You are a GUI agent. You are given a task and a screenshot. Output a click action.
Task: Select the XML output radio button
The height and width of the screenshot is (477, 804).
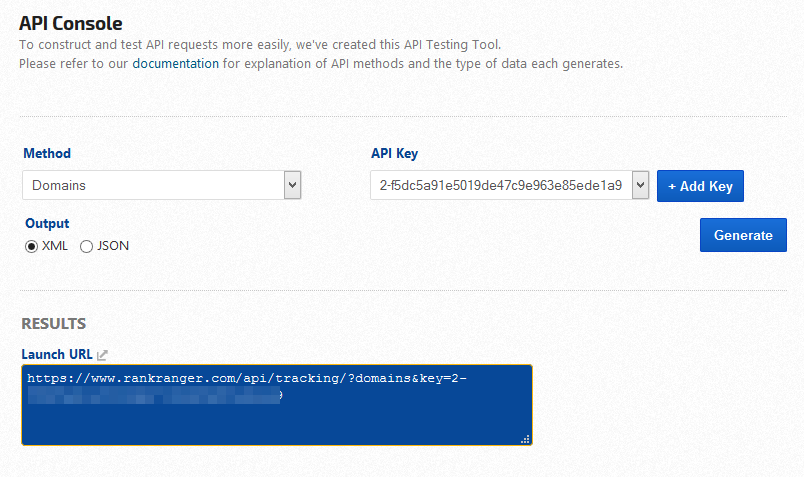coord(31,246)
